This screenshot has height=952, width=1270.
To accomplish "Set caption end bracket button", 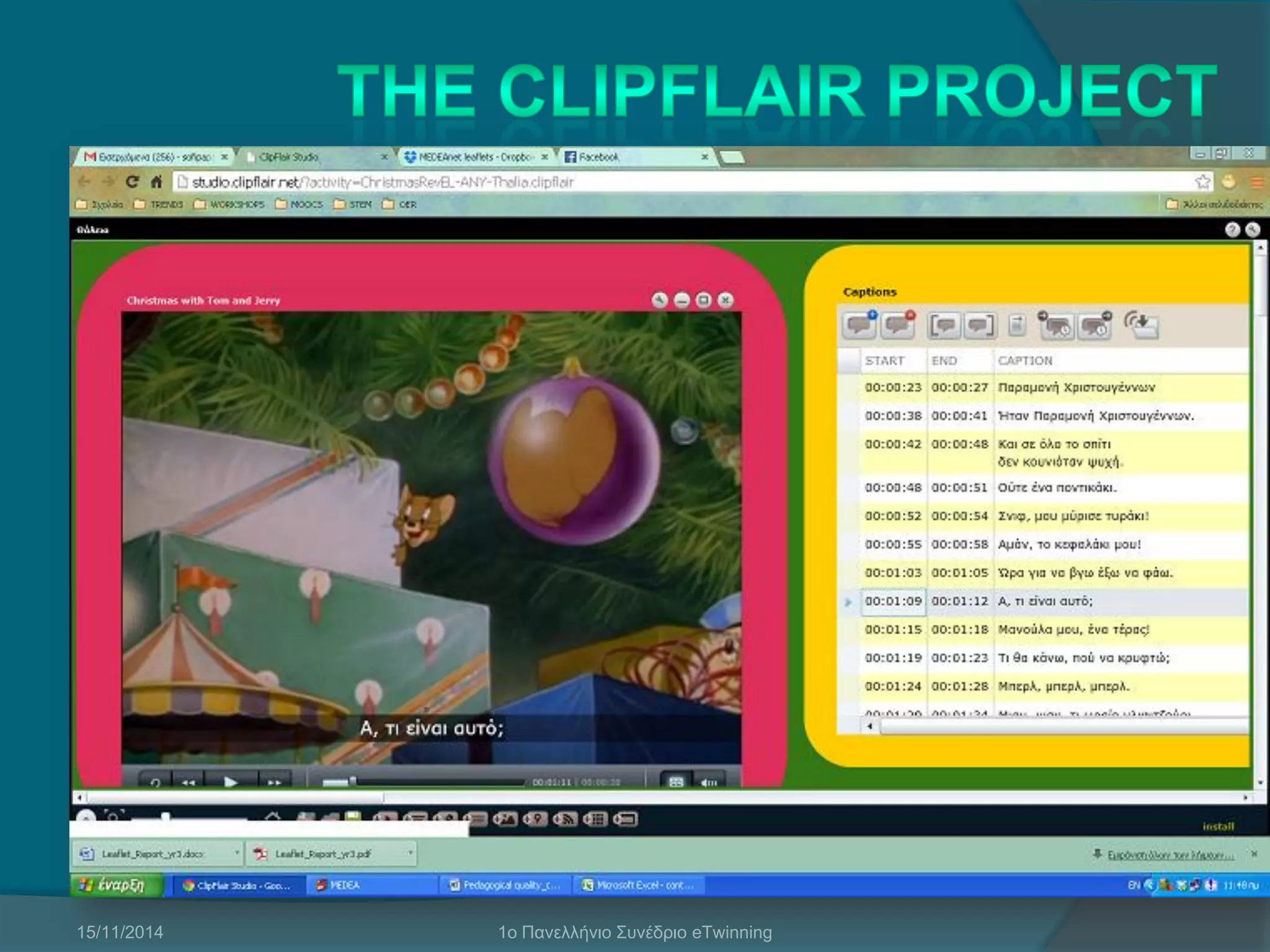I will [979, 325].
